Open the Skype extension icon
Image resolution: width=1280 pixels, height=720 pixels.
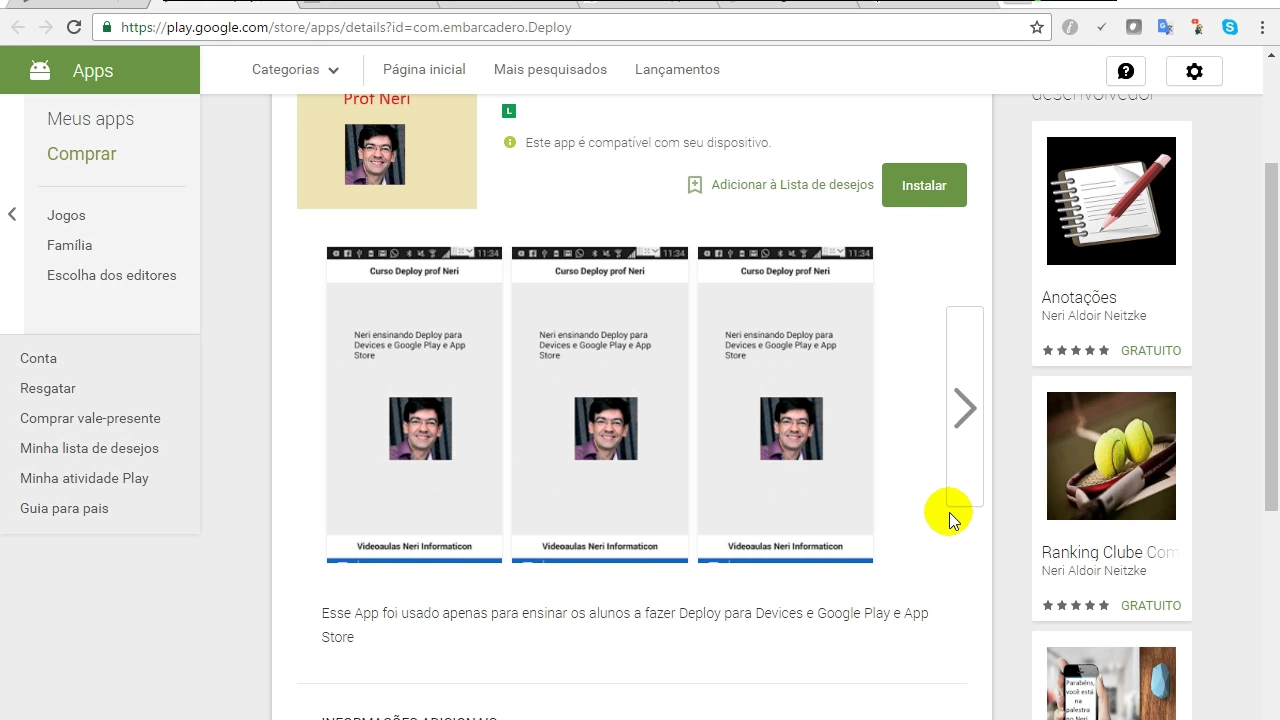[x=1230, y=27]
